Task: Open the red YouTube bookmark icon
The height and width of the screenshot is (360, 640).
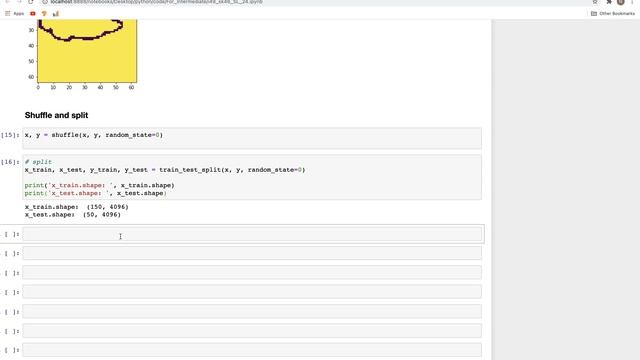Action: coord(33,13)
